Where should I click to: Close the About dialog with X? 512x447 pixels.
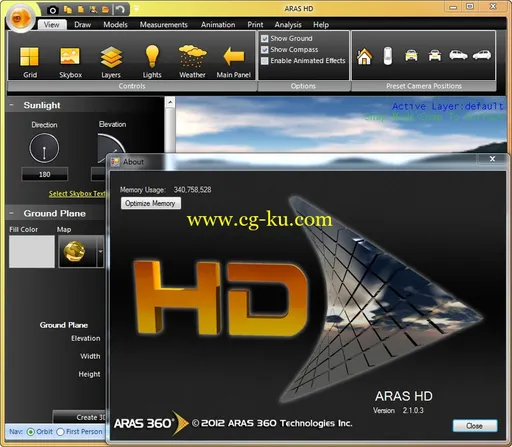pos(492,159)
